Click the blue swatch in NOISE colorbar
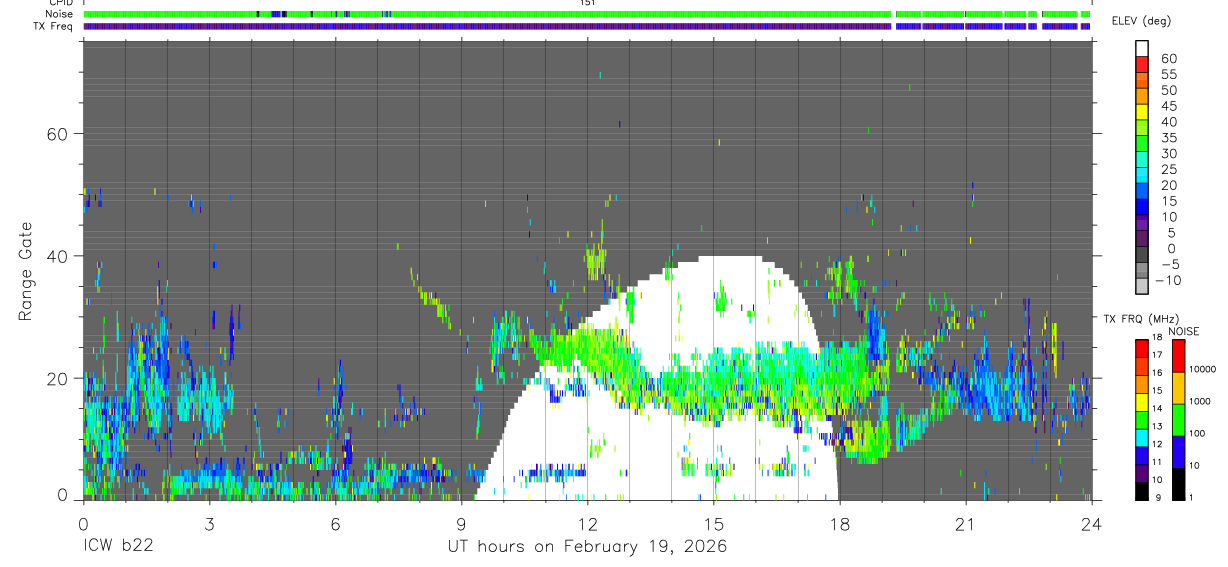Viewport: 1228px width, 567px height. click(1178, 452)
